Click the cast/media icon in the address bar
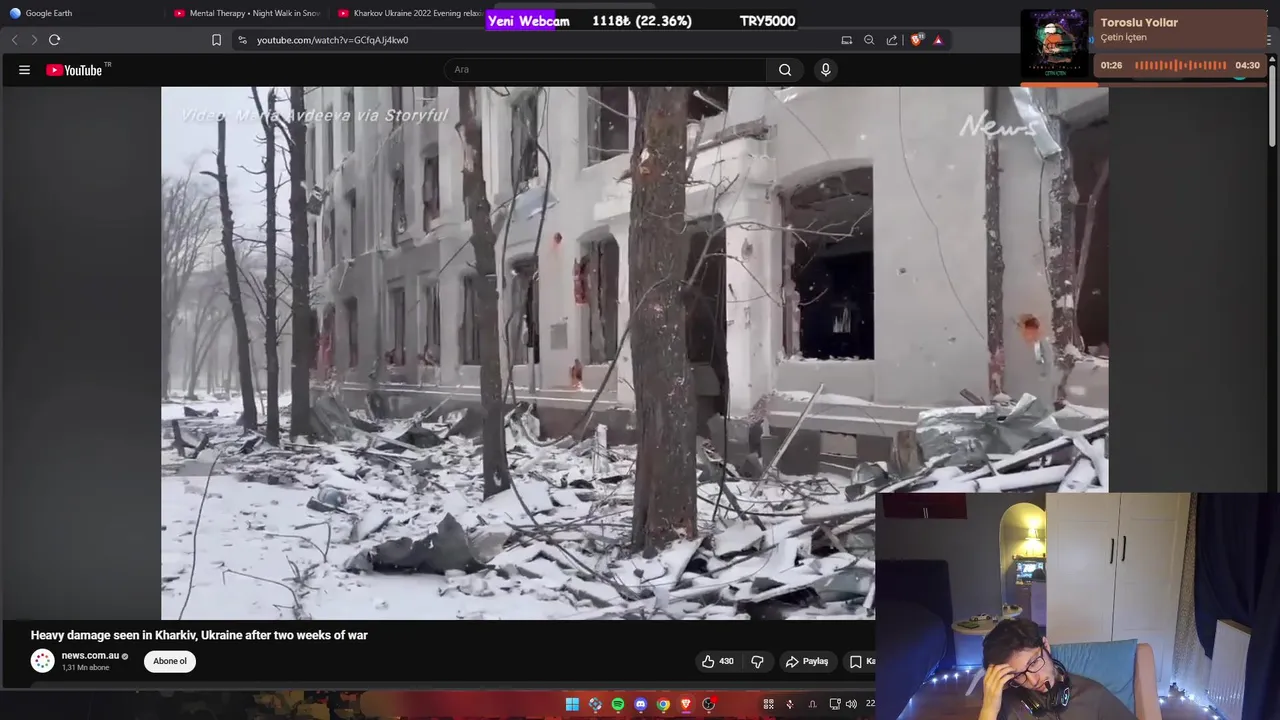Viewport: 1280px width, 720px height. pyautogui.click(x=846, y=40)
